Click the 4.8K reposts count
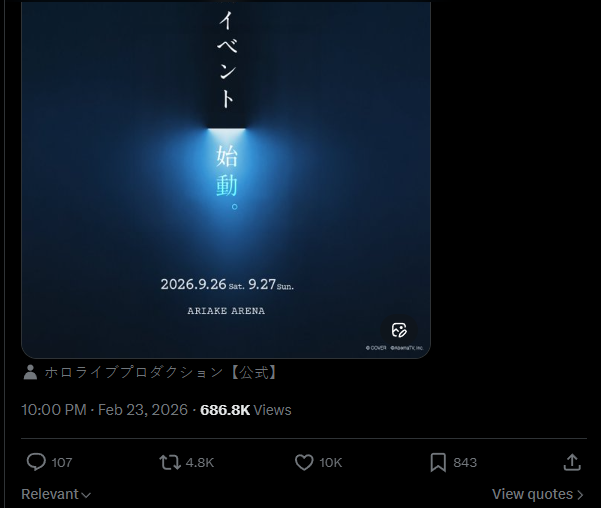 coord(200,463)
